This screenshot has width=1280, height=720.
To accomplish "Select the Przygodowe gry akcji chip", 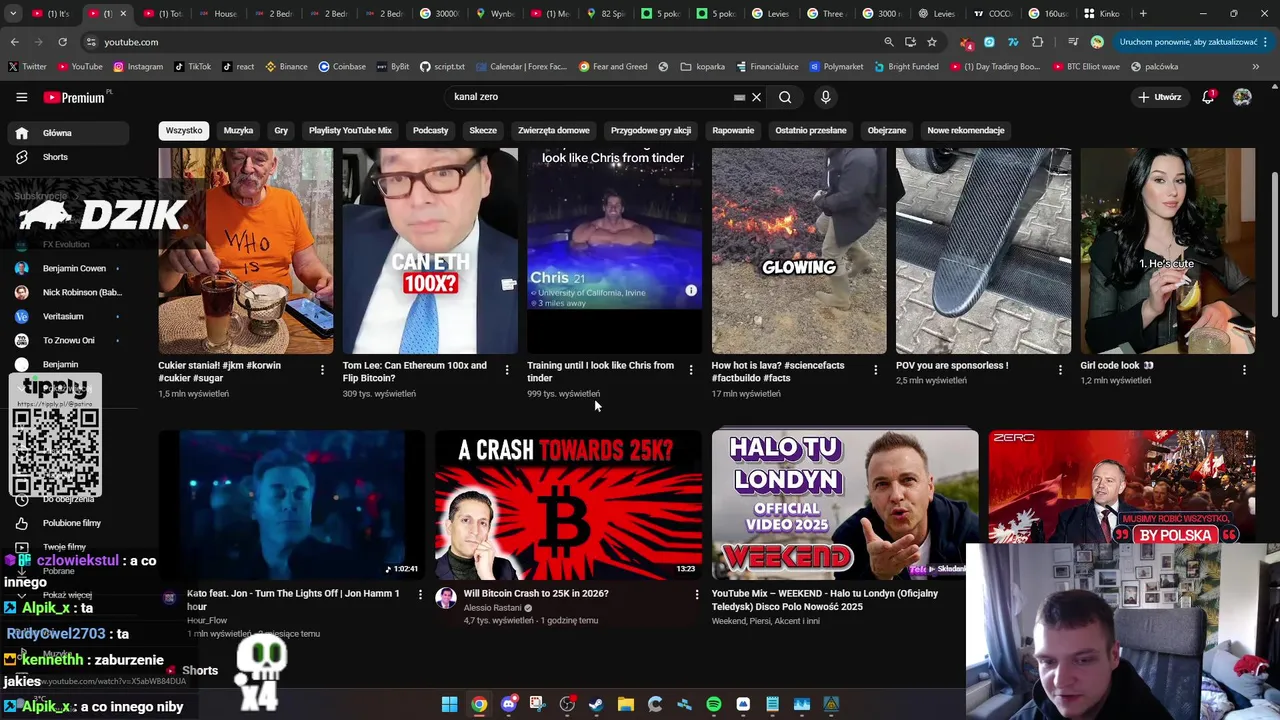I will pos(651,130).
